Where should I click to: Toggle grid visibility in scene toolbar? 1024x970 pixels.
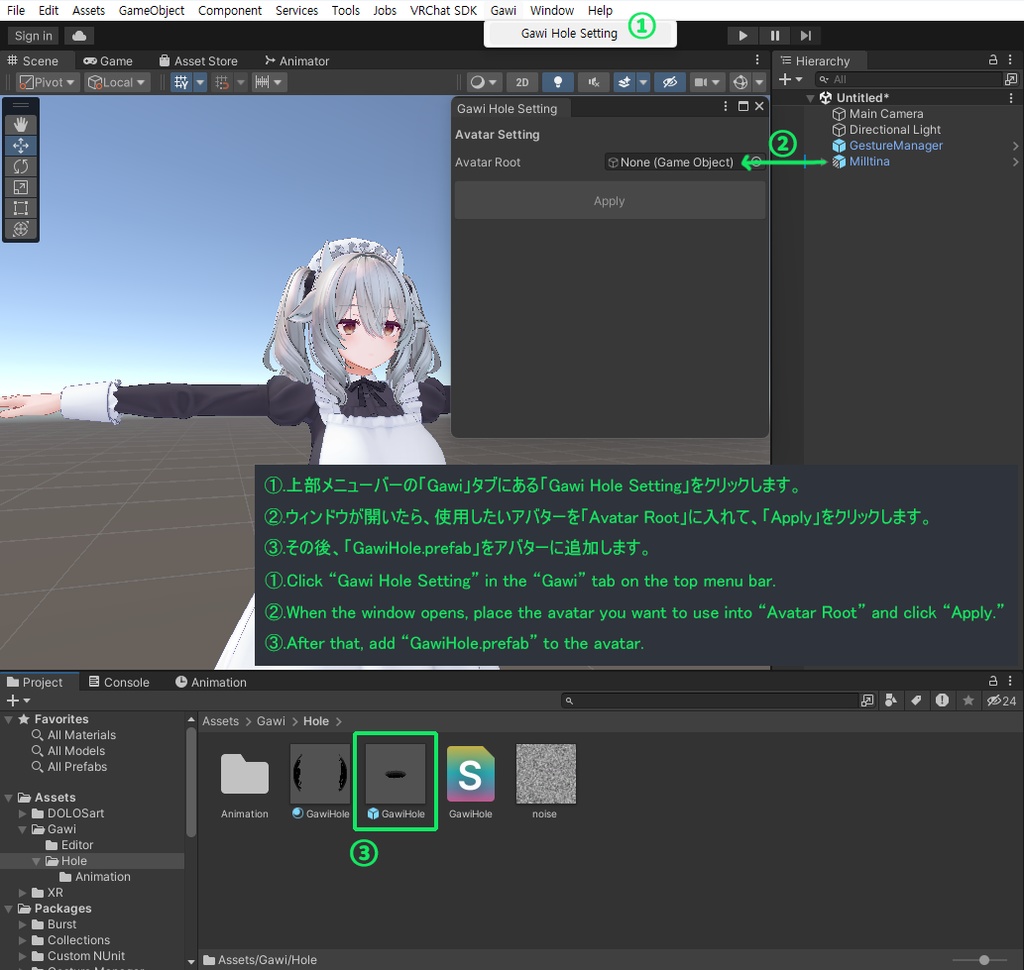[x=182, y=82]
